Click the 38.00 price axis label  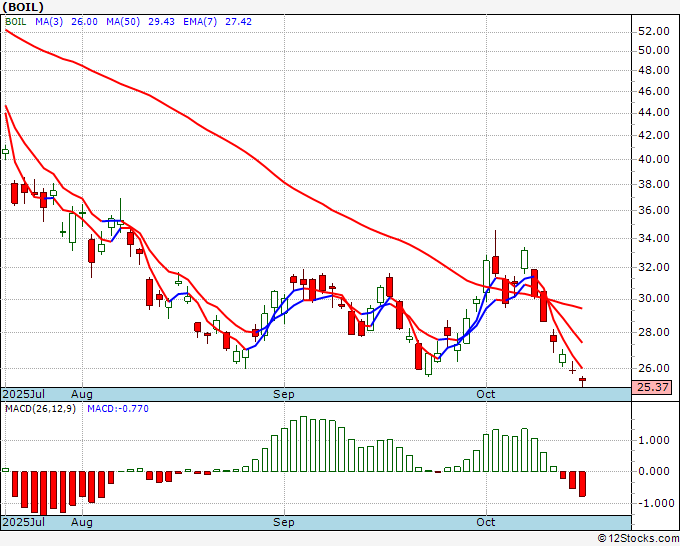654,184
